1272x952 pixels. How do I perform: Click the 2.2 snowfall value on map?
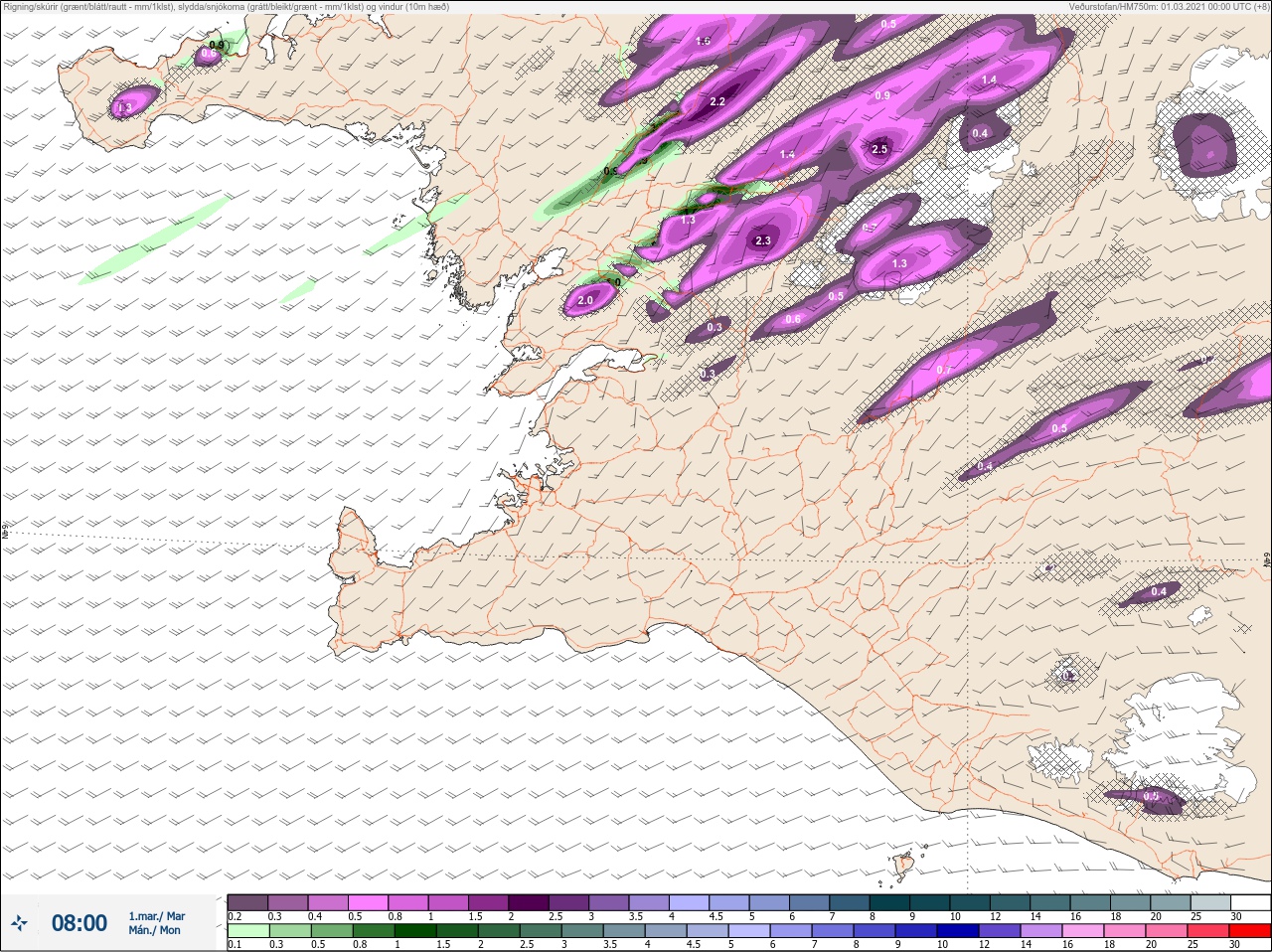[x=717, y=101]
